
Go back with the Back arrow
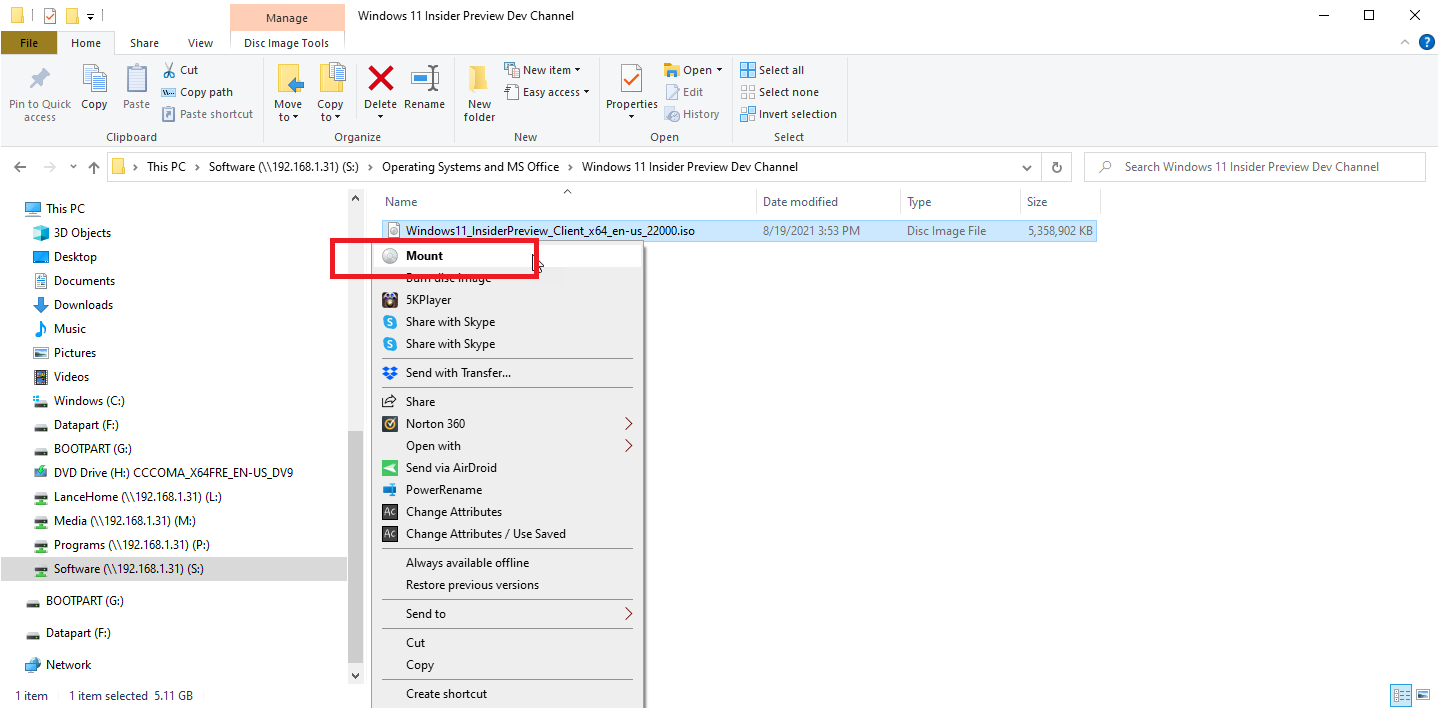[x=20, y=167]
